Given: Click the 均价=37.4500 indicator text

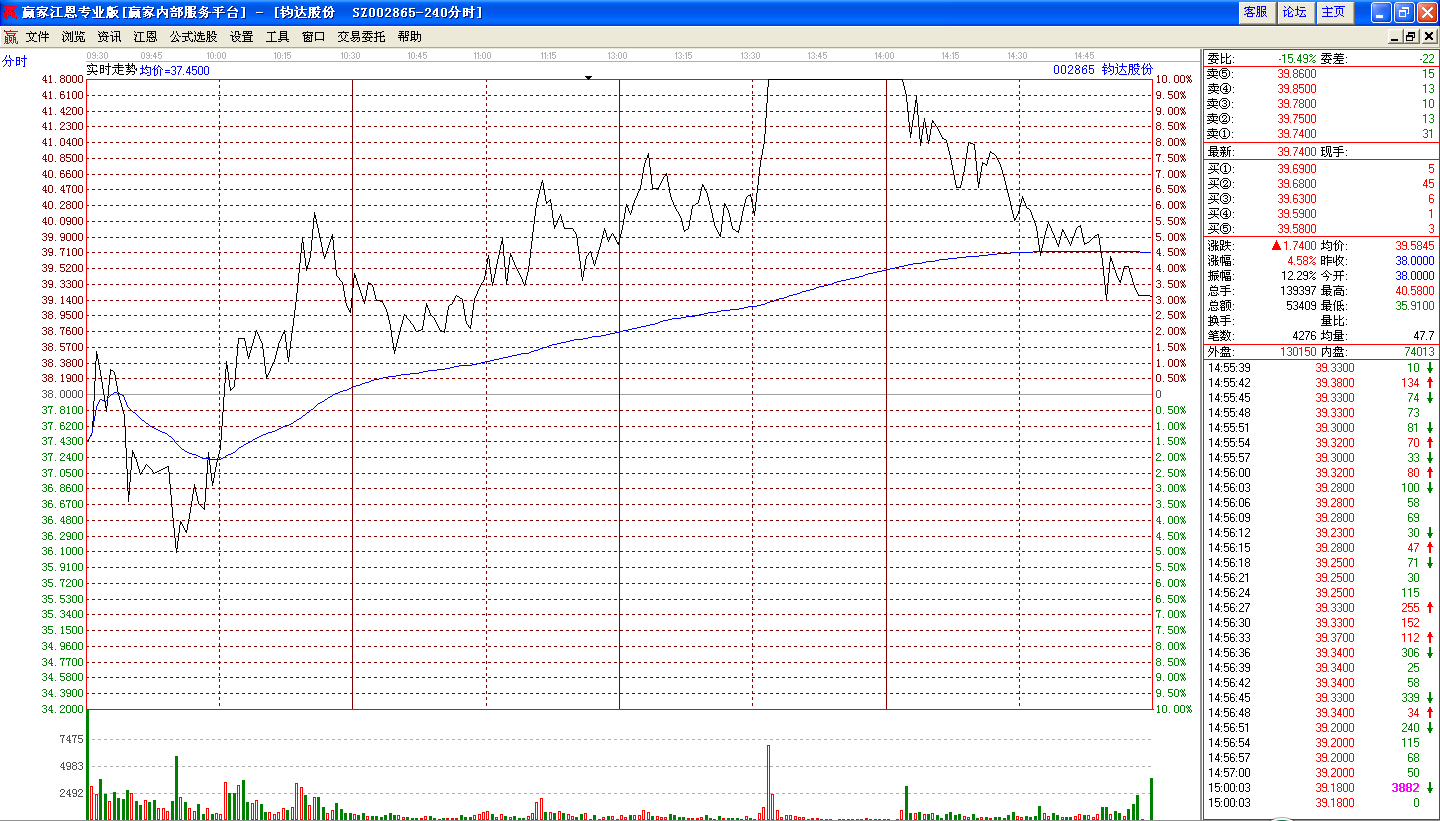Looking at the screenshot, I should pyautogui.click(x=174, y=70).
